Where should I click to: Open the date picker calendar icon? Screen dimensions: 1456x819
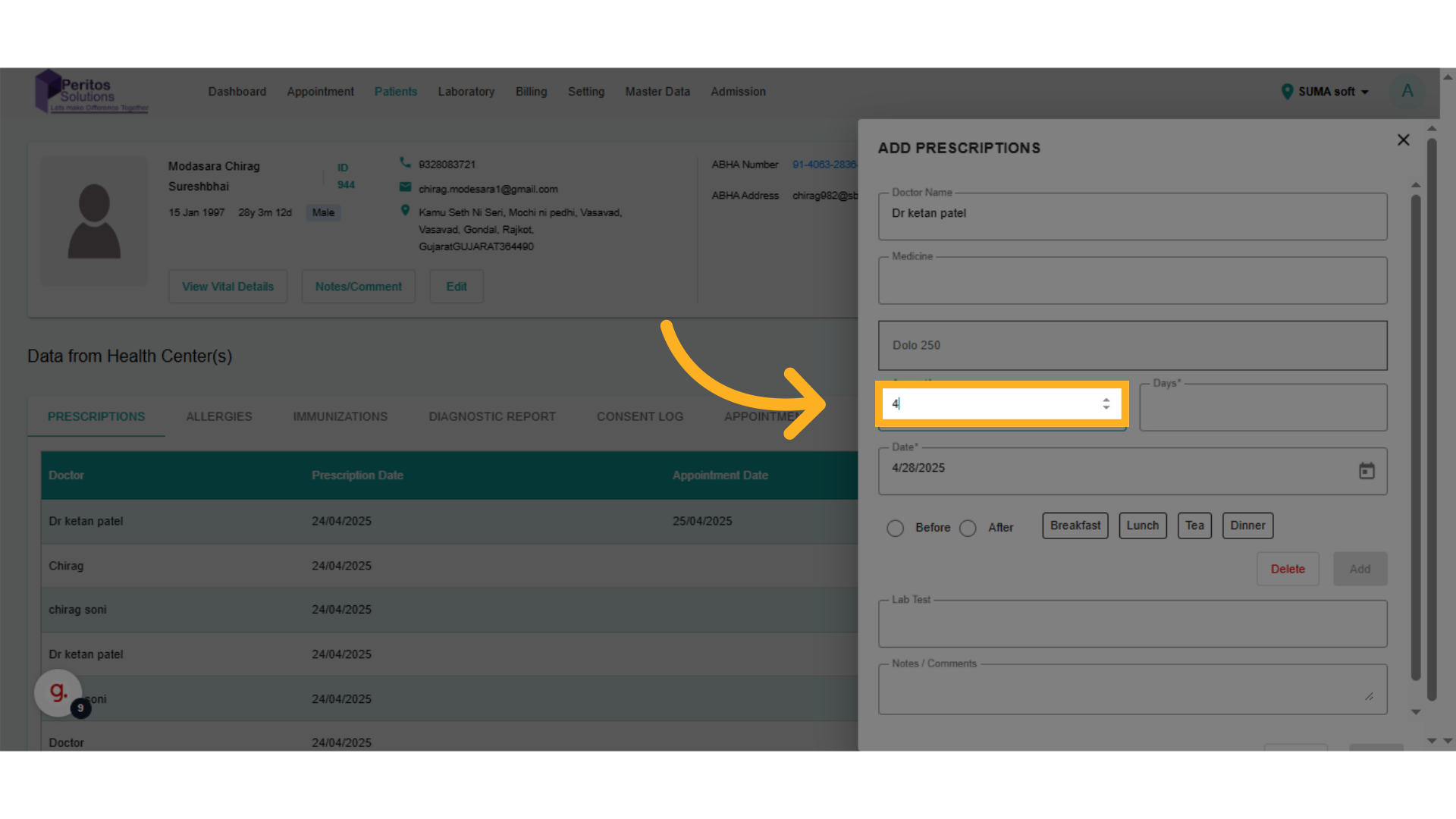[1367, 471]
